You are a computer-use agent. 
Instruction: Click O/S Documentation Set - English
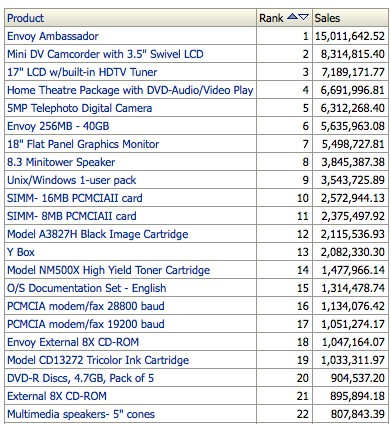[x=86, y=288]
